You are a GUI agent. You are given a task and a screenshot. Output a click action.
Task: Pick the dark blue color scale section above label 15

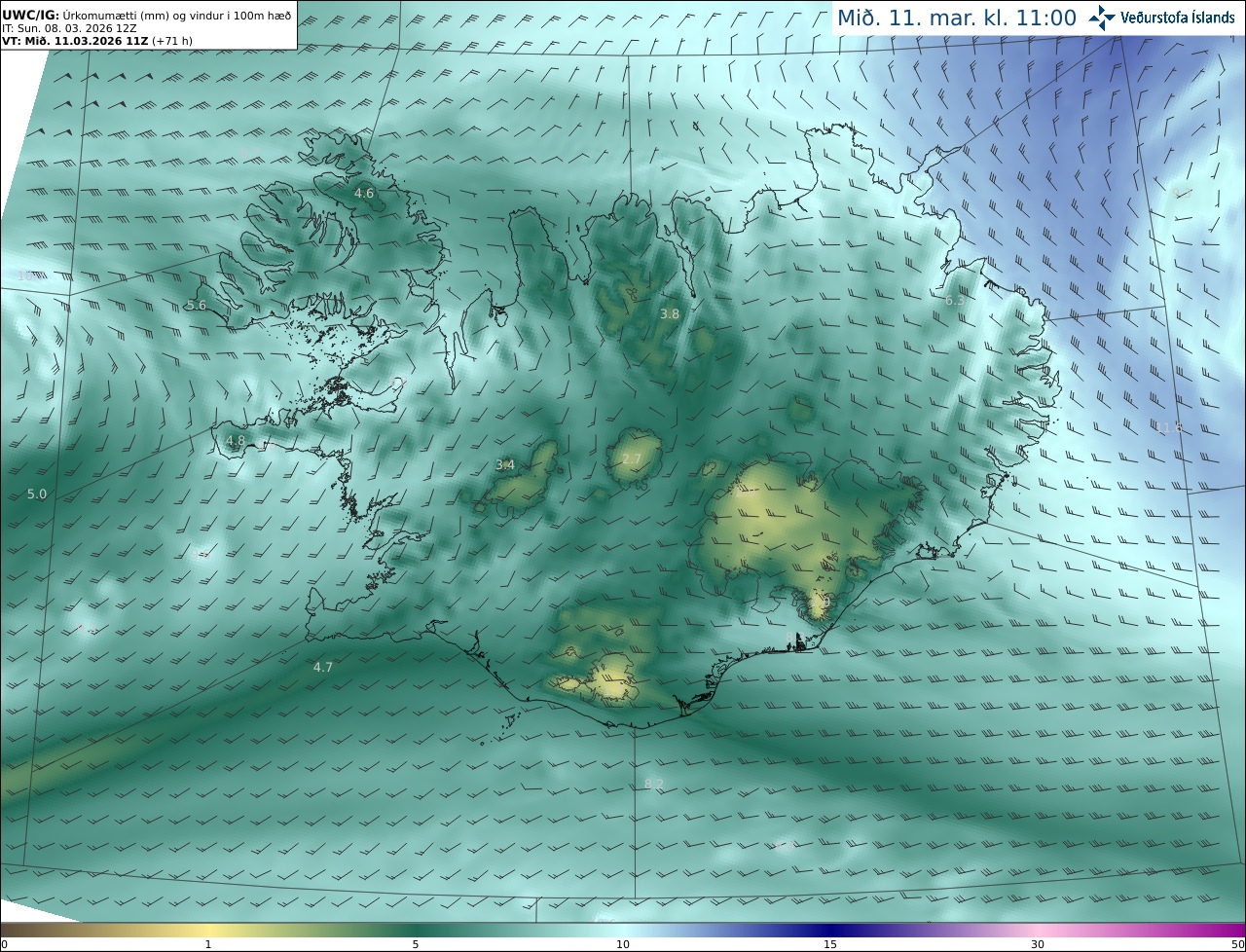pyautogui.click(x=830, y=930)
